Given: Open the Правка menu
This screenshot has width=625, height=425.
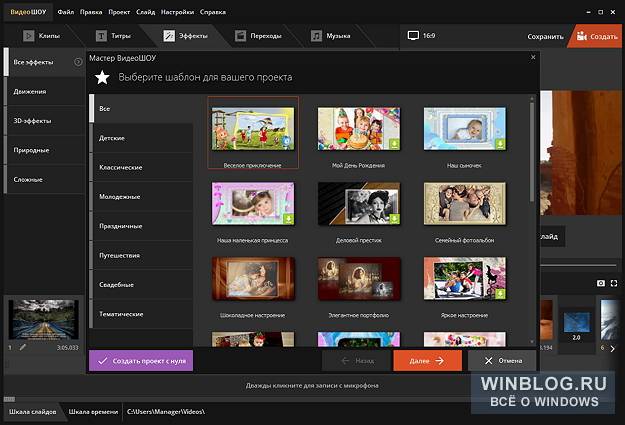Looking at the screenshot, I should [91, 12].
